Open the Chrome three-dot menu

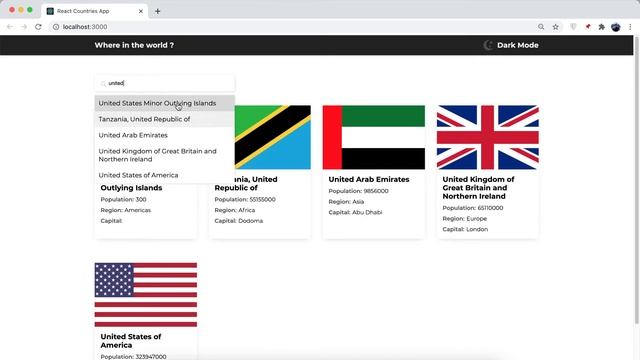(x=630, y=27)
